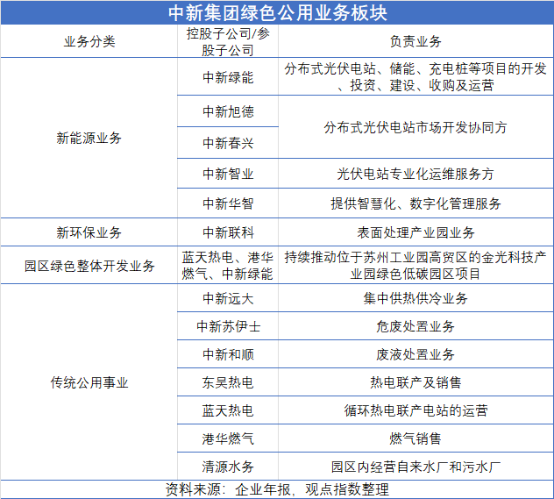Viewport: 554px width, 499px height.
Task: Click the 中新旭德 cell
Action: click(228, 112)
